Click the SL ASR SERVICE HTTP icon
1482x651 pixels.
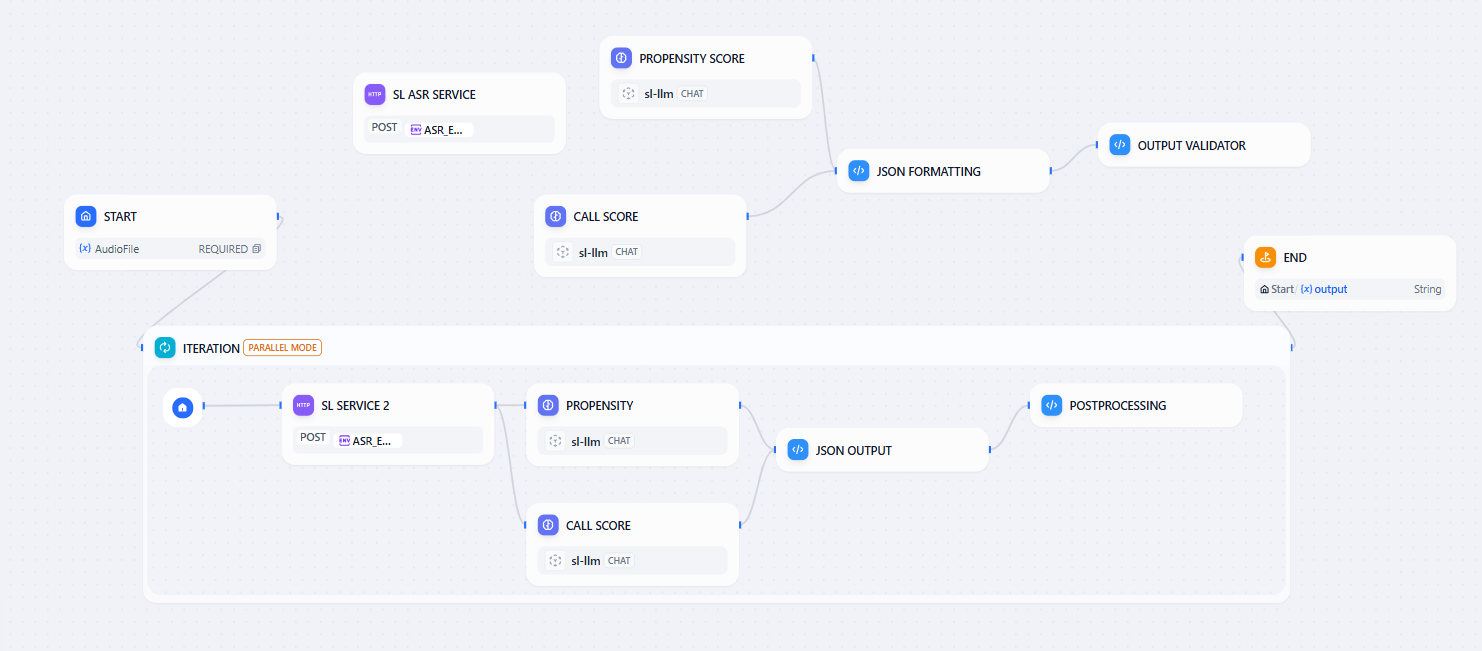375,94
